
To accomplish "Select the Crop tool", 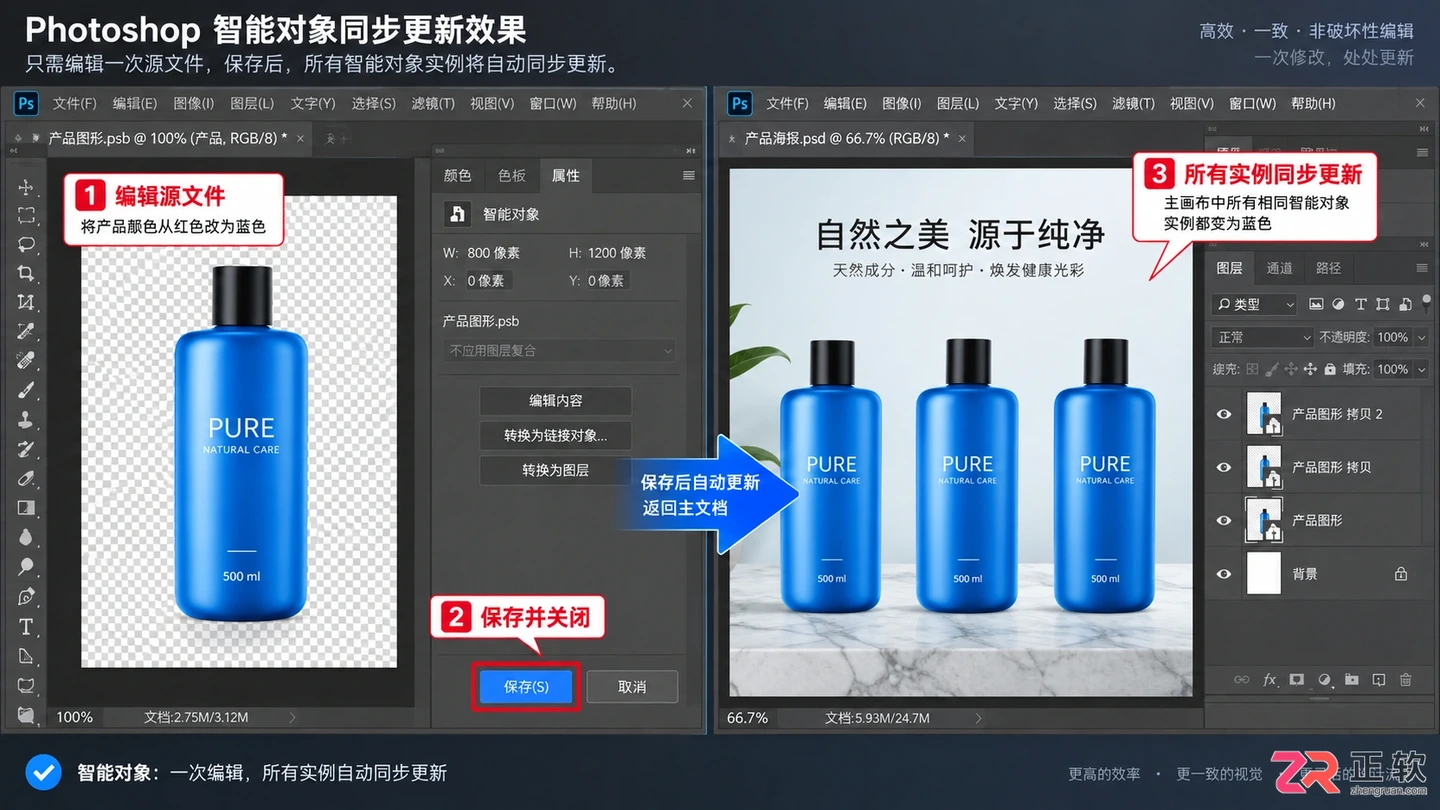I will pyautogui.click(x=26, y=273).
